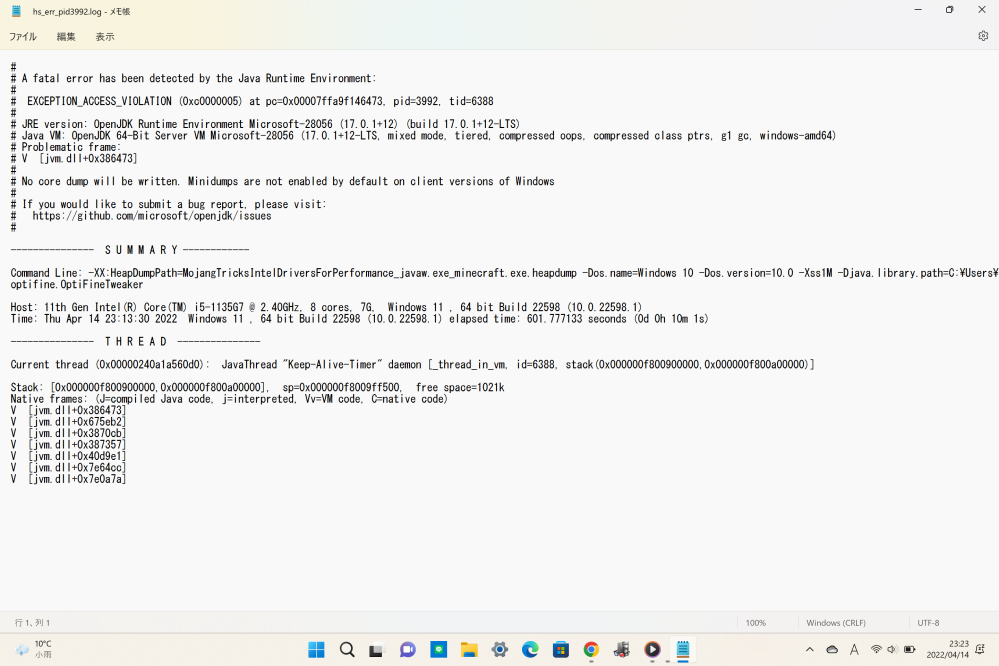Open clock showing 23:23 2022/04/14

pyautogui.click(x=947, y=649)
